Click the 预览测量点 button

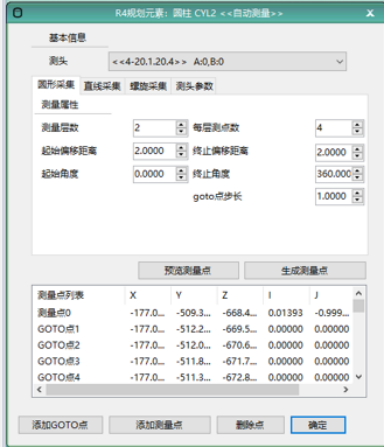click(x=188, y=270)
